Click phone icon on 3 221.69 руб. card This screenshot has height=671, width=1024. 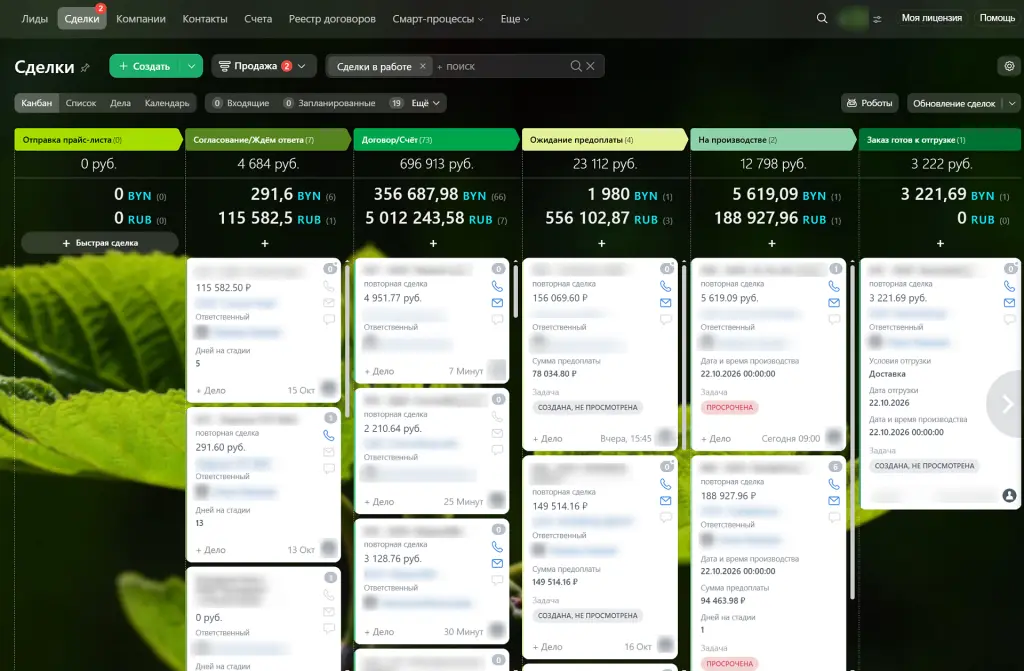pyautogui.click(x=1009, y=286)
